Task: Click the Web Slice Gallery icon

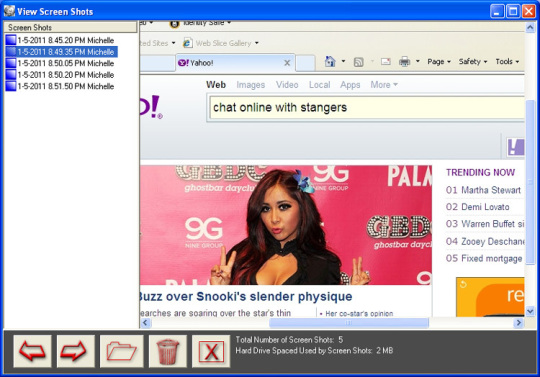Action: [187, 43]
